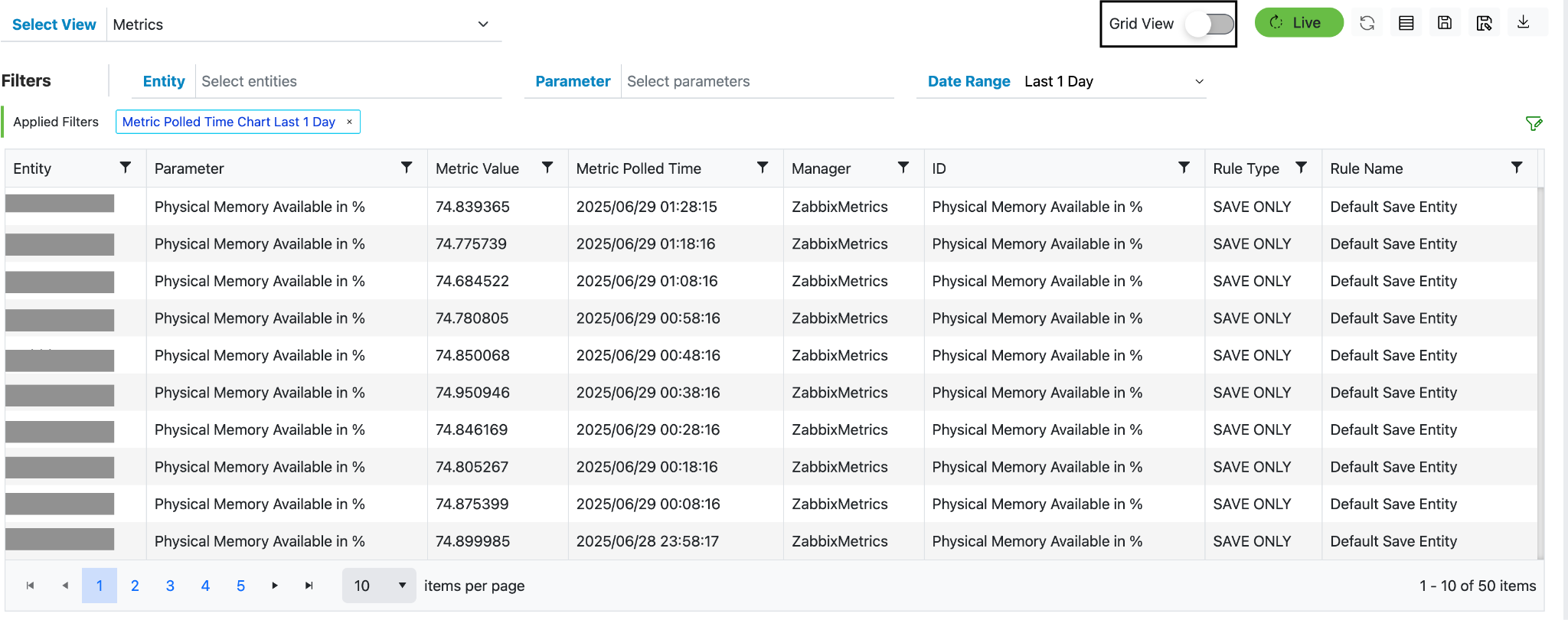Click the green Live button
This screenshot has width=1568, height=620.
tap(1298, 23)
